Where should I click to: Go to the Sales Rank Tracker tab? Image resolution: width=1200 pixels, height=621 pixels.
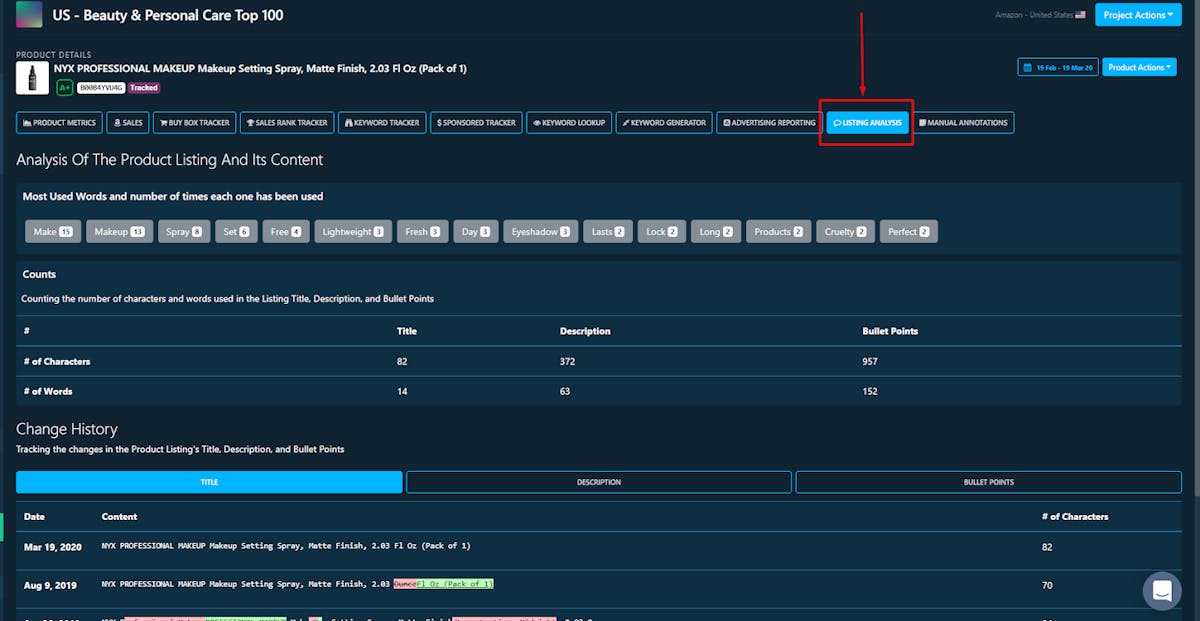click(x=287, y=123)
